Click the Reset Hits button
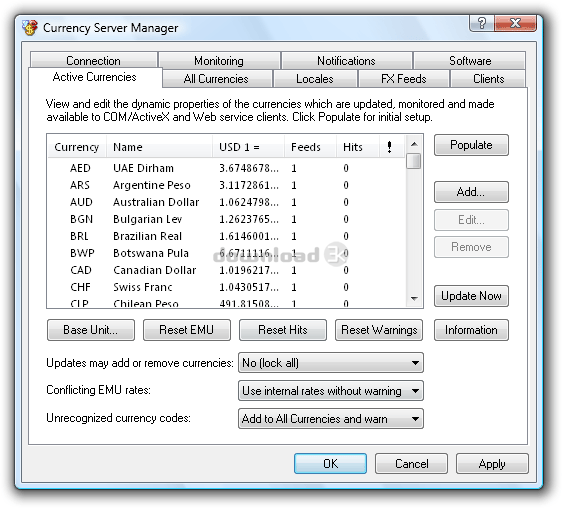The image size is (562, 508). click(283, 330)
